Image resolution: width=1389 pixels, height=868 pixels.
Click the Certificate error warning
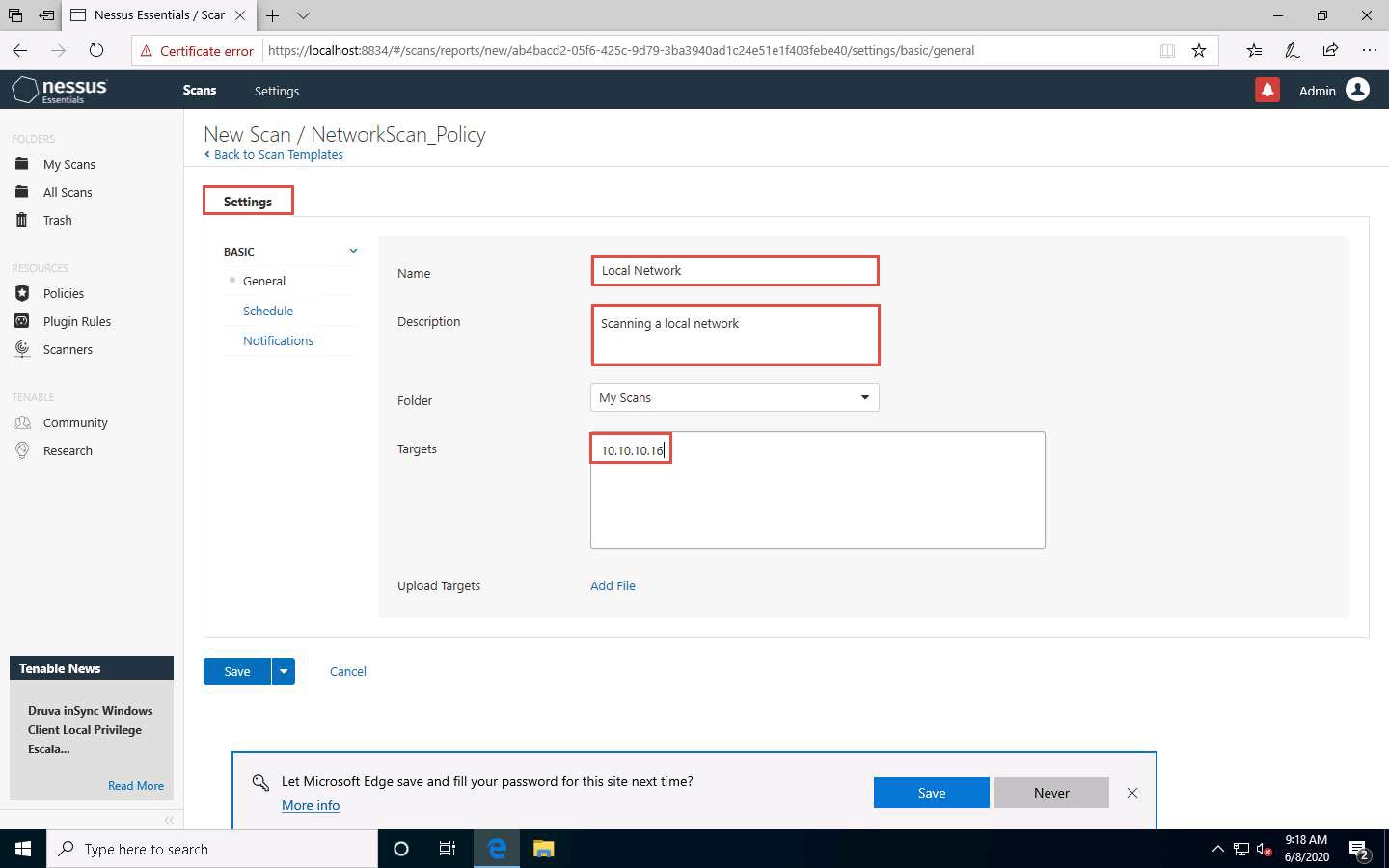click(197, 51)
